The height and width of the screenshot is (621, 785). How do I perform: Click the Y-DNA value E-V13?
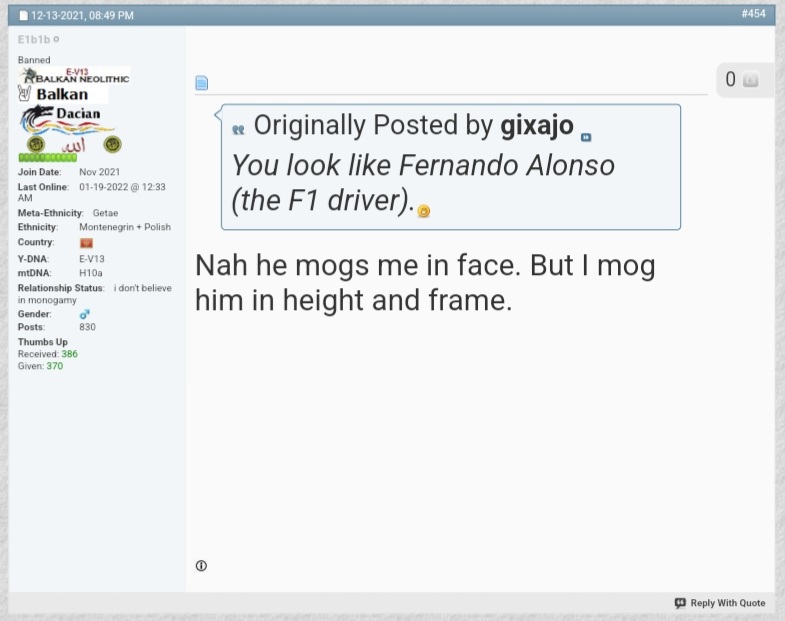click(x=92, y=259)
